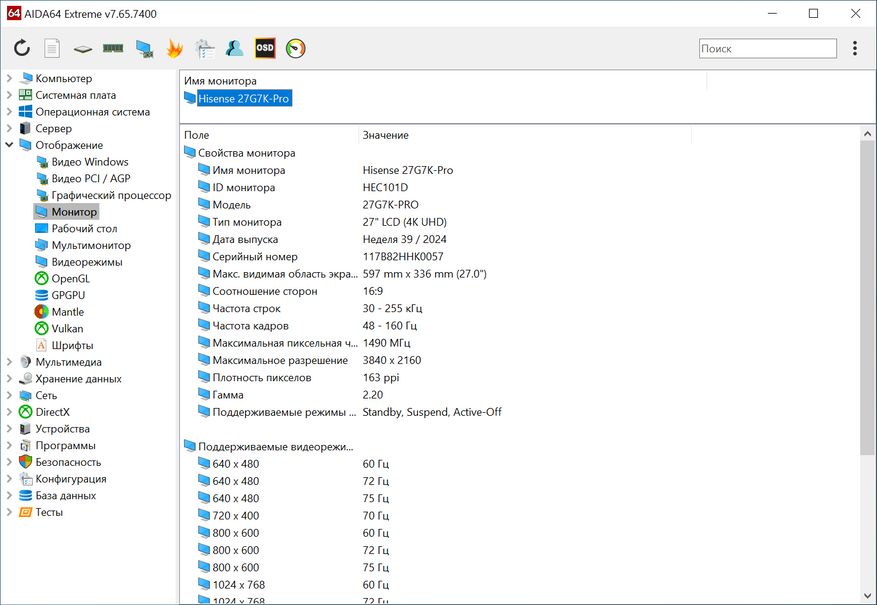Open the Vulkan tree item
This screenshot has width=877, height=605.
tap(59, 329)
